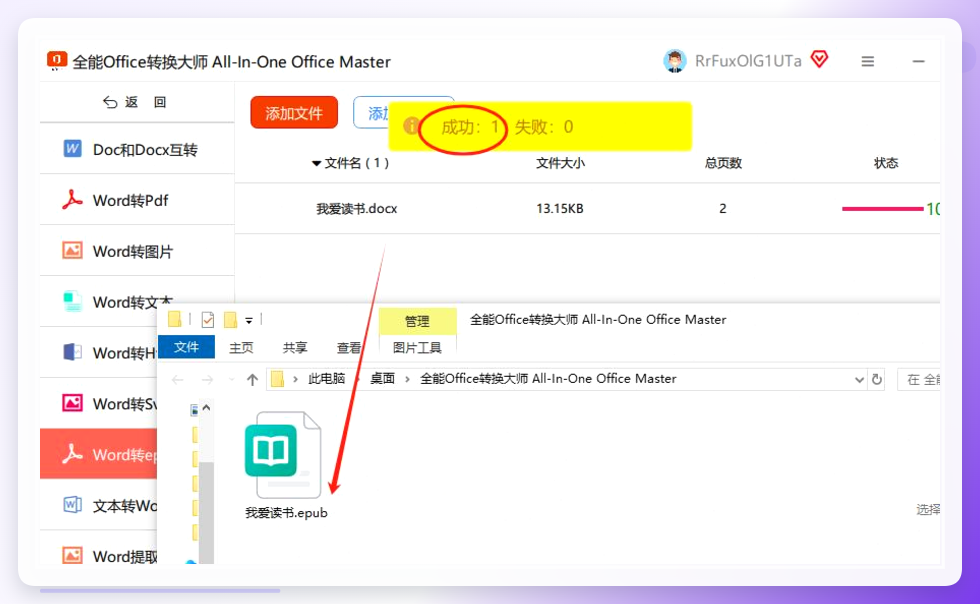This screenshot has height=604, width=980.
Task: Click the Explorer search input field
Action: [919, 380]
